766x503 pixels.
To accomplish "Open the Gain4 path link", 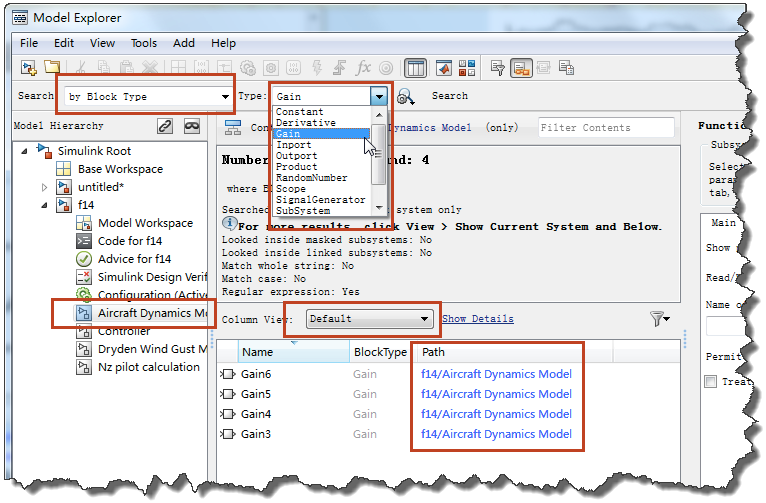I will [x=496, y=414].
